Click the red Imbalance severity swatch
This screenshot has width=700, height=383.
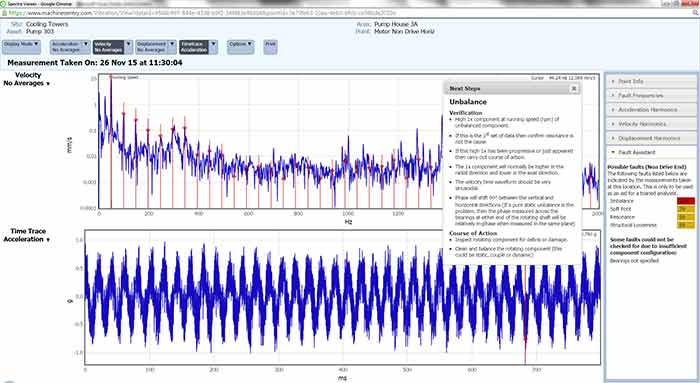(686, 201)
